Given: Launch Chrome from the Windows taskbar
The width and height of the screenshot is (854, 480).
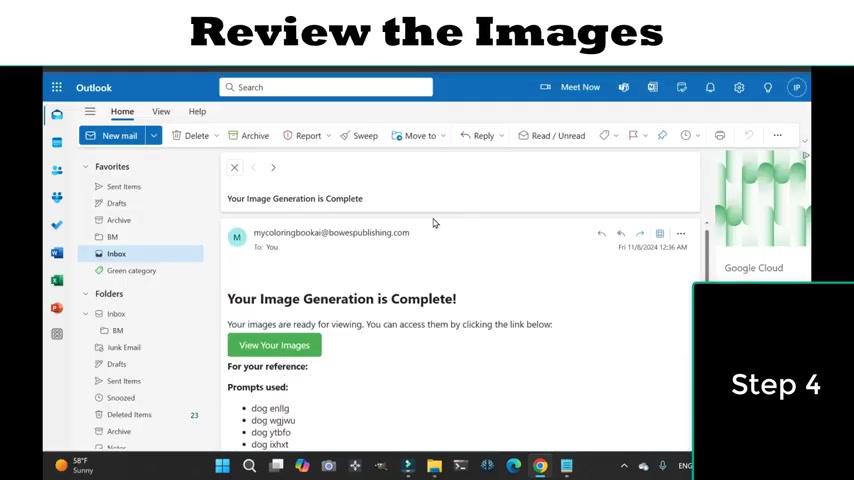Looking at the screenshot, I should point(540,465).
